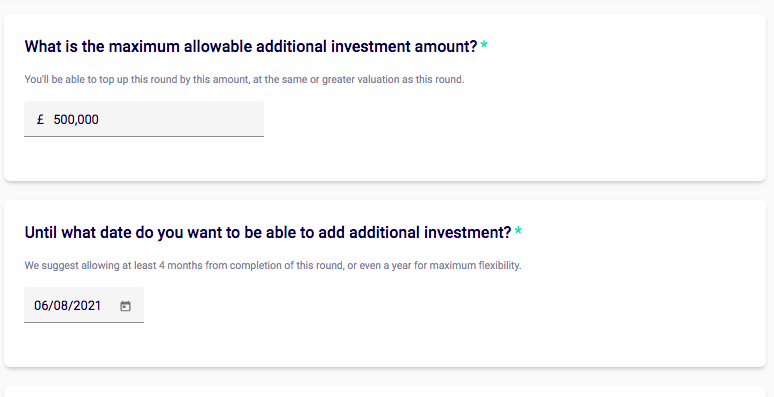
Task: Open the calendar picker icon
Action: coord(125,306)
